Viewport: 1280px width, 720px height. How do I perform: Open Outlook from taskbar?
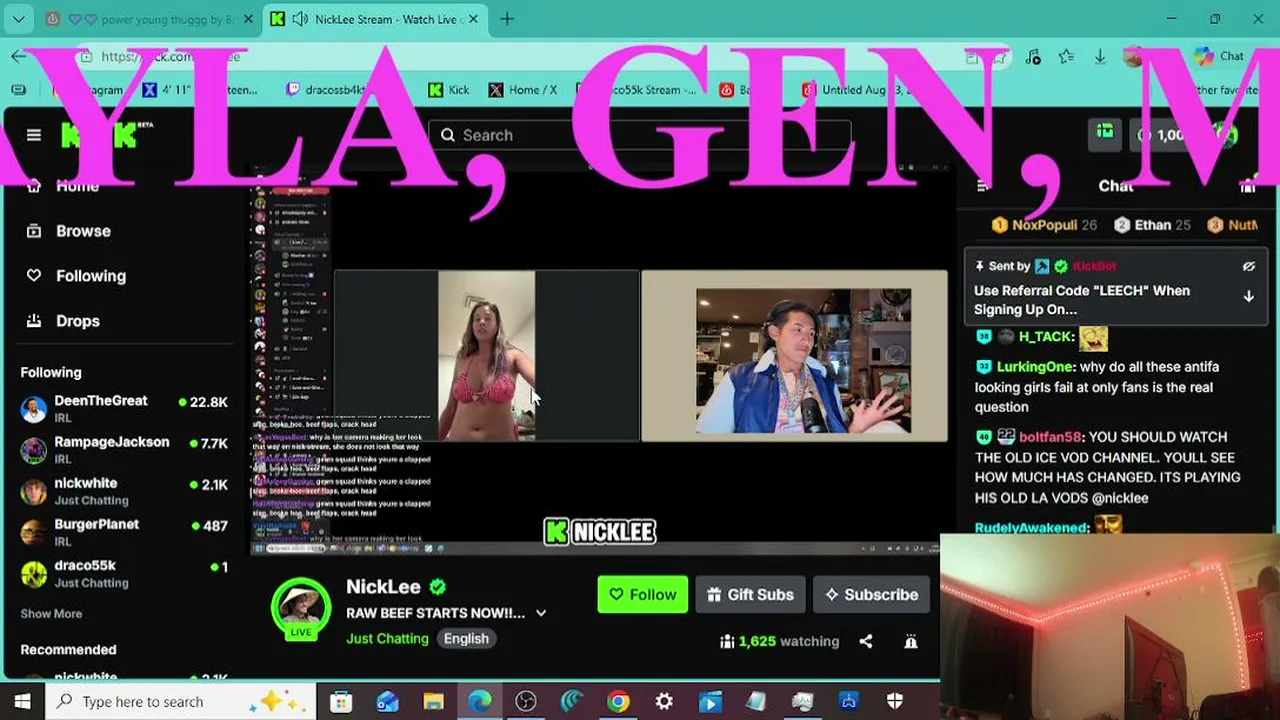(387, 702)
